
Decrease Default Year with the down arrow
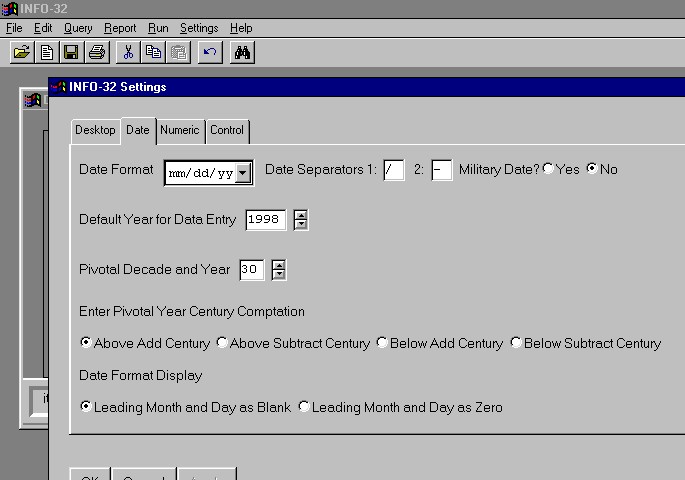point(301,224)
